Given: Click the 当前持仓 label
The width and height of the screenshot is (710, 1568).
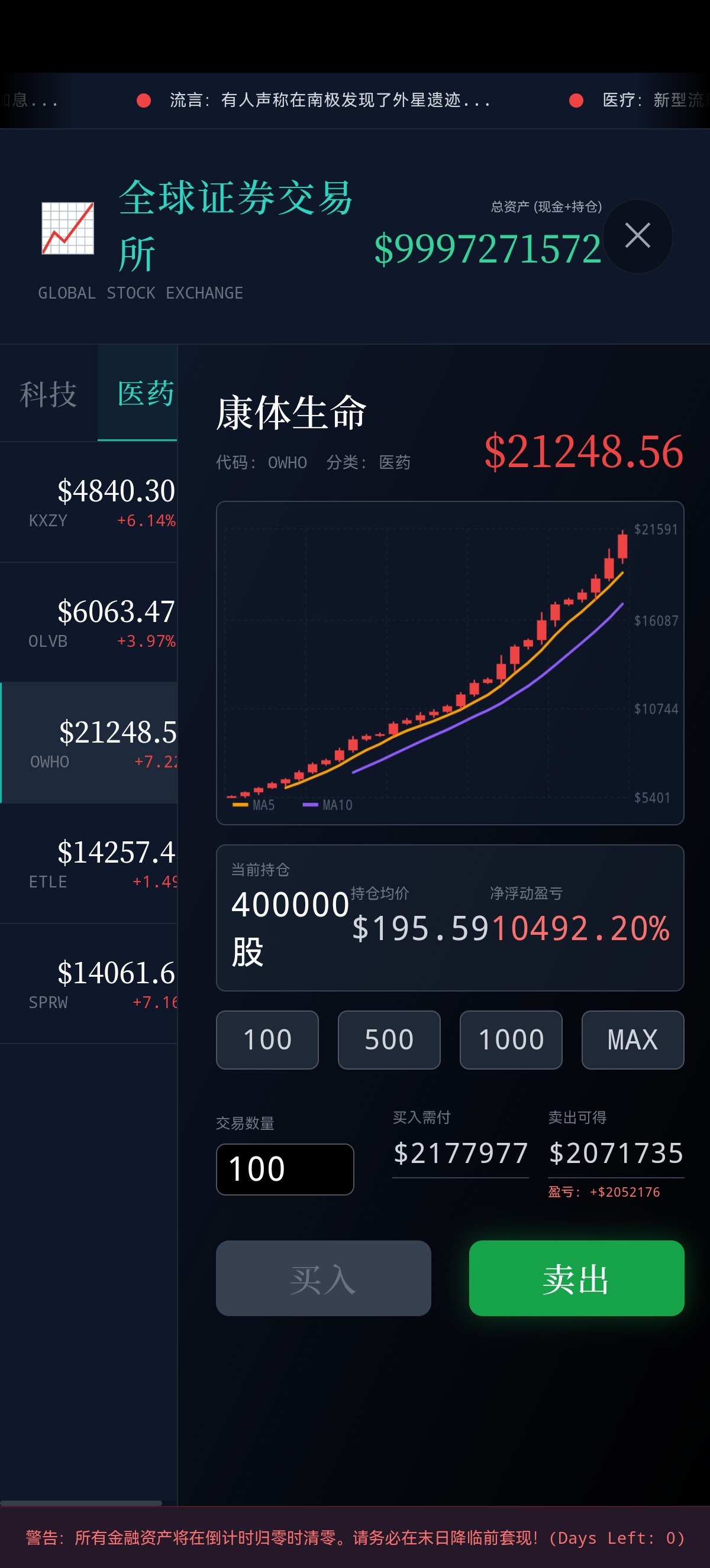Looking at the screenshot, I should click(x=260, y=870).
